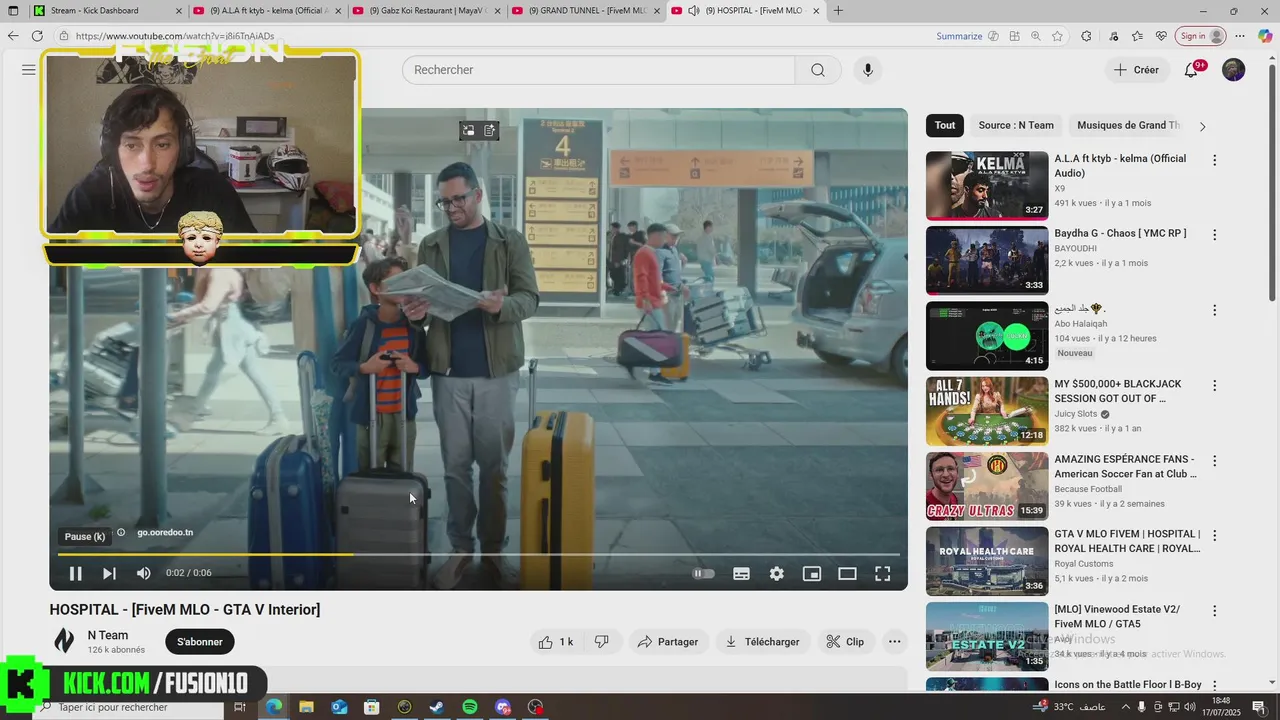Select the Source : N Team chip
Viewport: 1280px width, 720px height.
tap(1016, 125)
